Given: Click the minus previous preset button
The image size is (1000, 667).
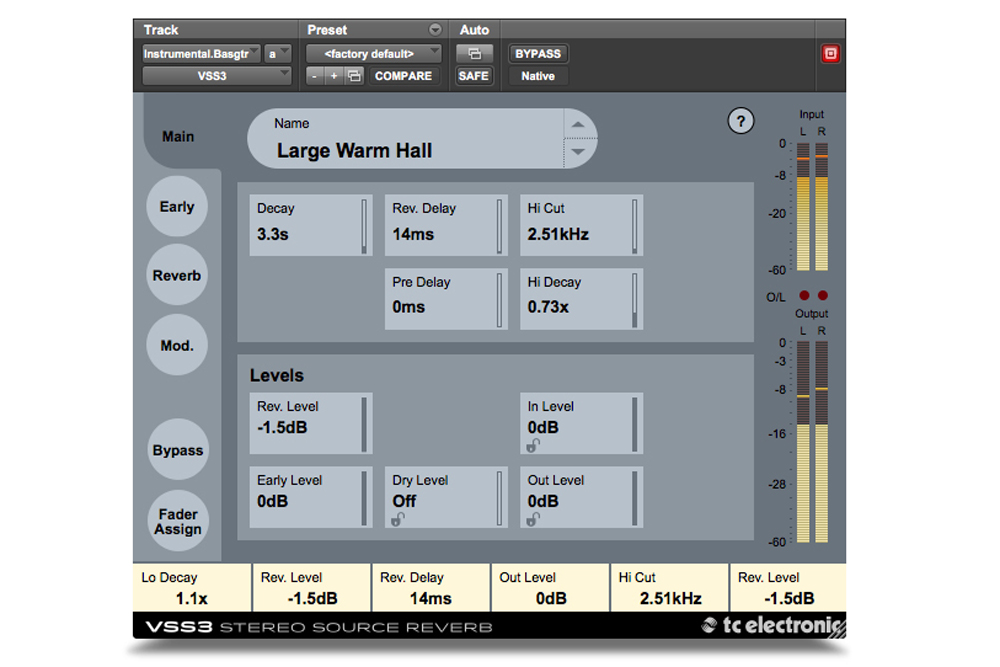Looking at the screenshot, I should point(315,76).
